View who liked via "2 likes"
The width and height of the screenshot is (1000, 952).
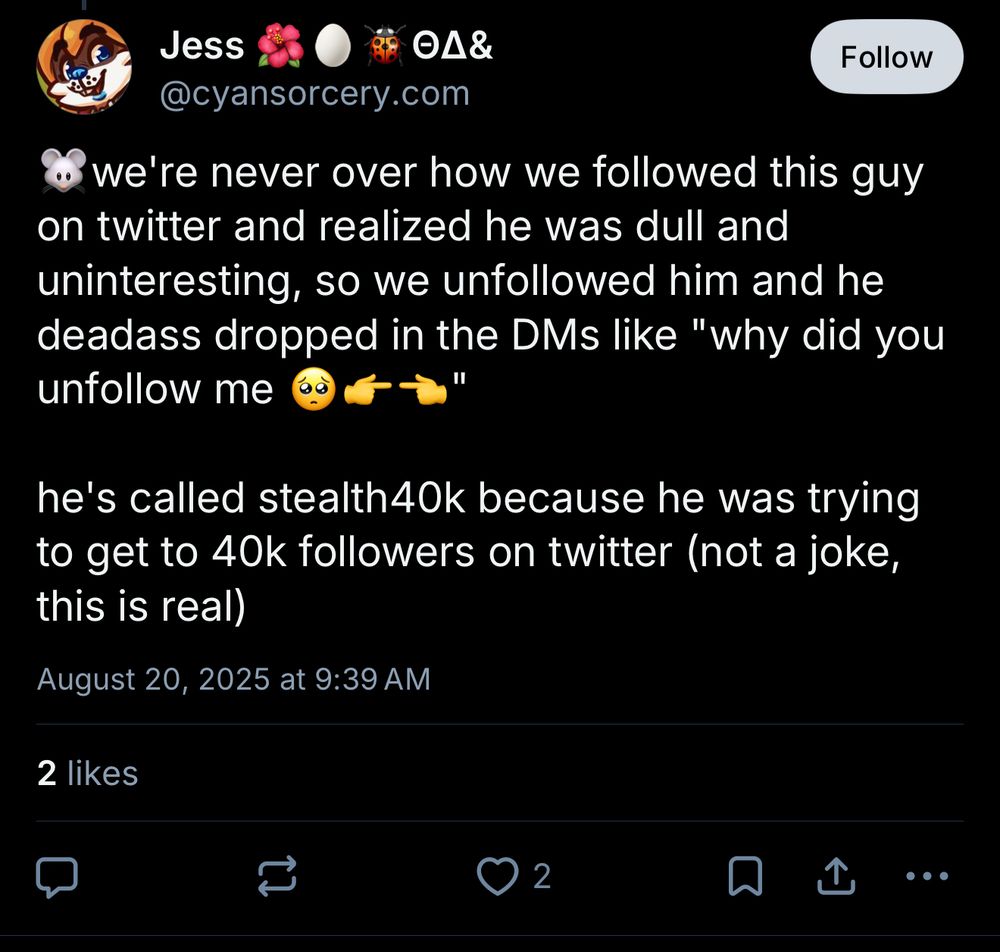87,773
